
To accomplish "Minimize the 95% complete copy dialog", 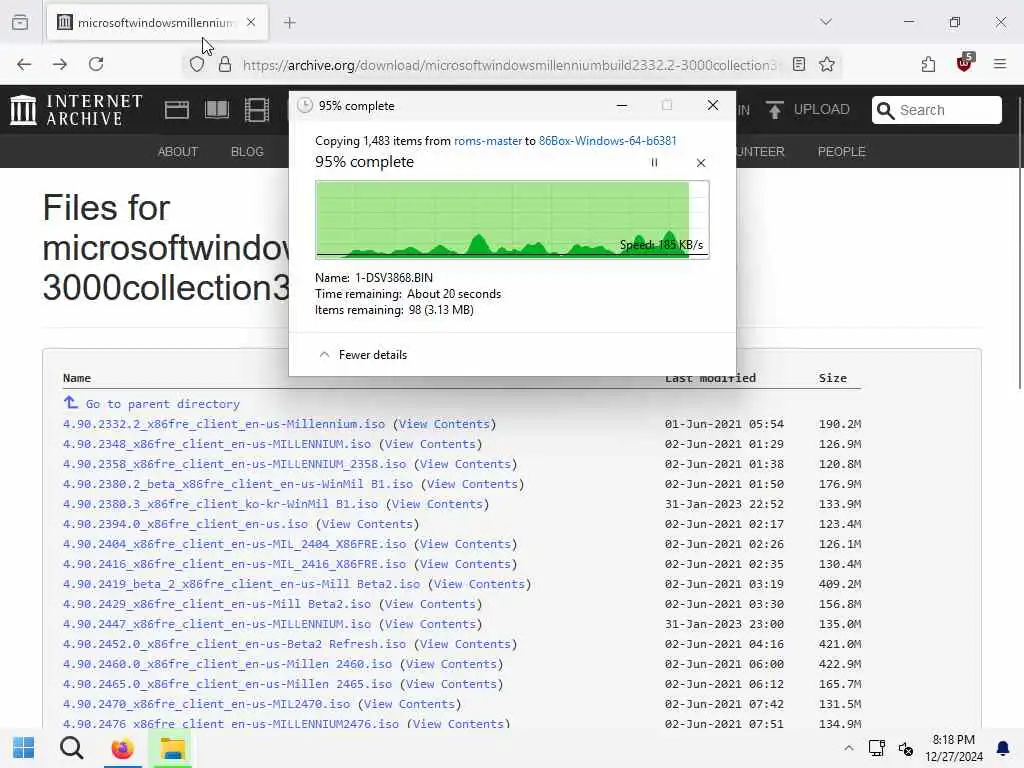I will coord(622,105).
